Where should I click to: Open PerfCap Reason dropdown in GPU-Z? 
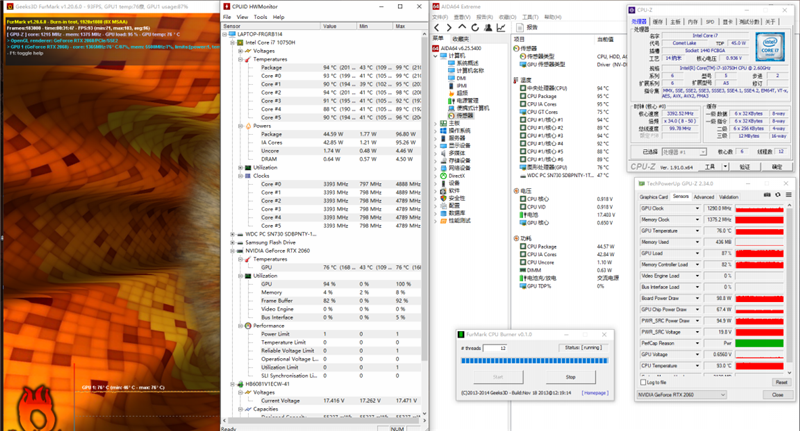point(697,343)
